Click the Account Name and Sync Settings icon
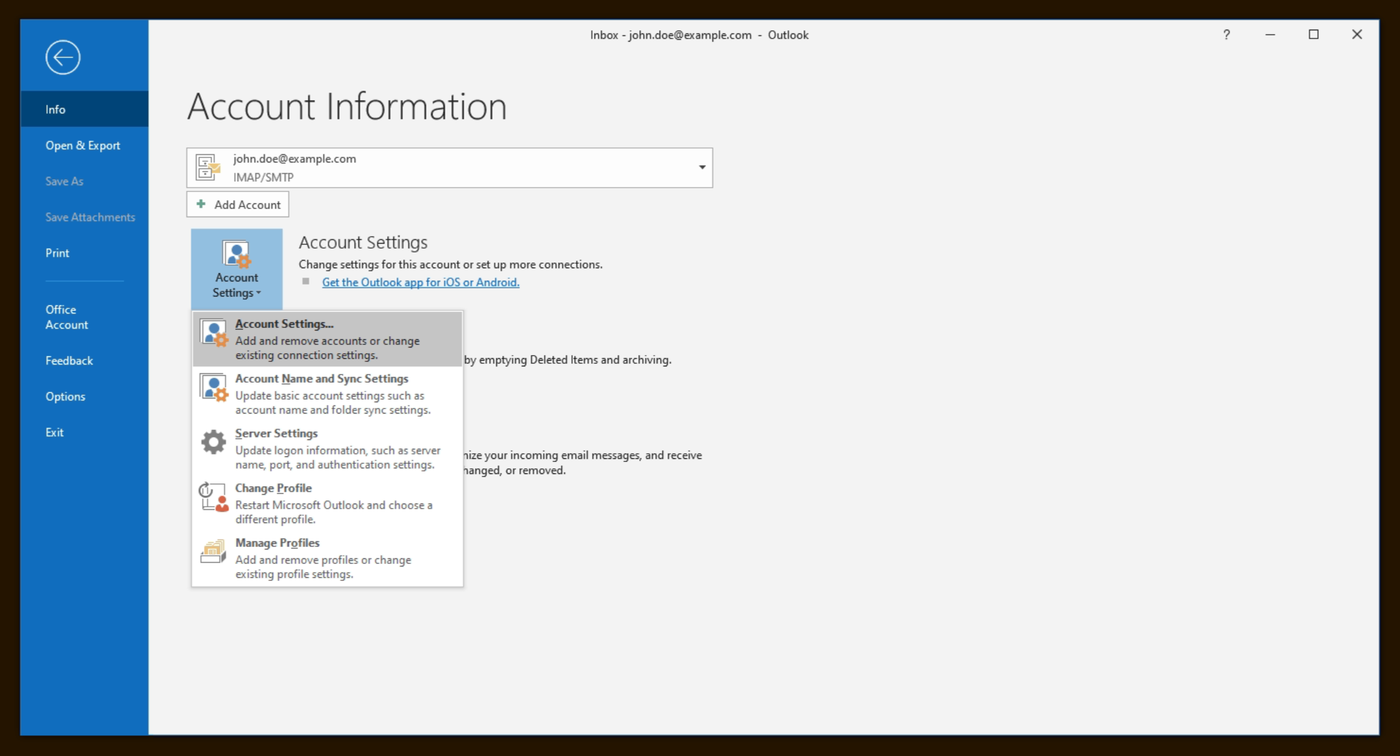This screenshot has width=1400, height=756. [214, 388]
